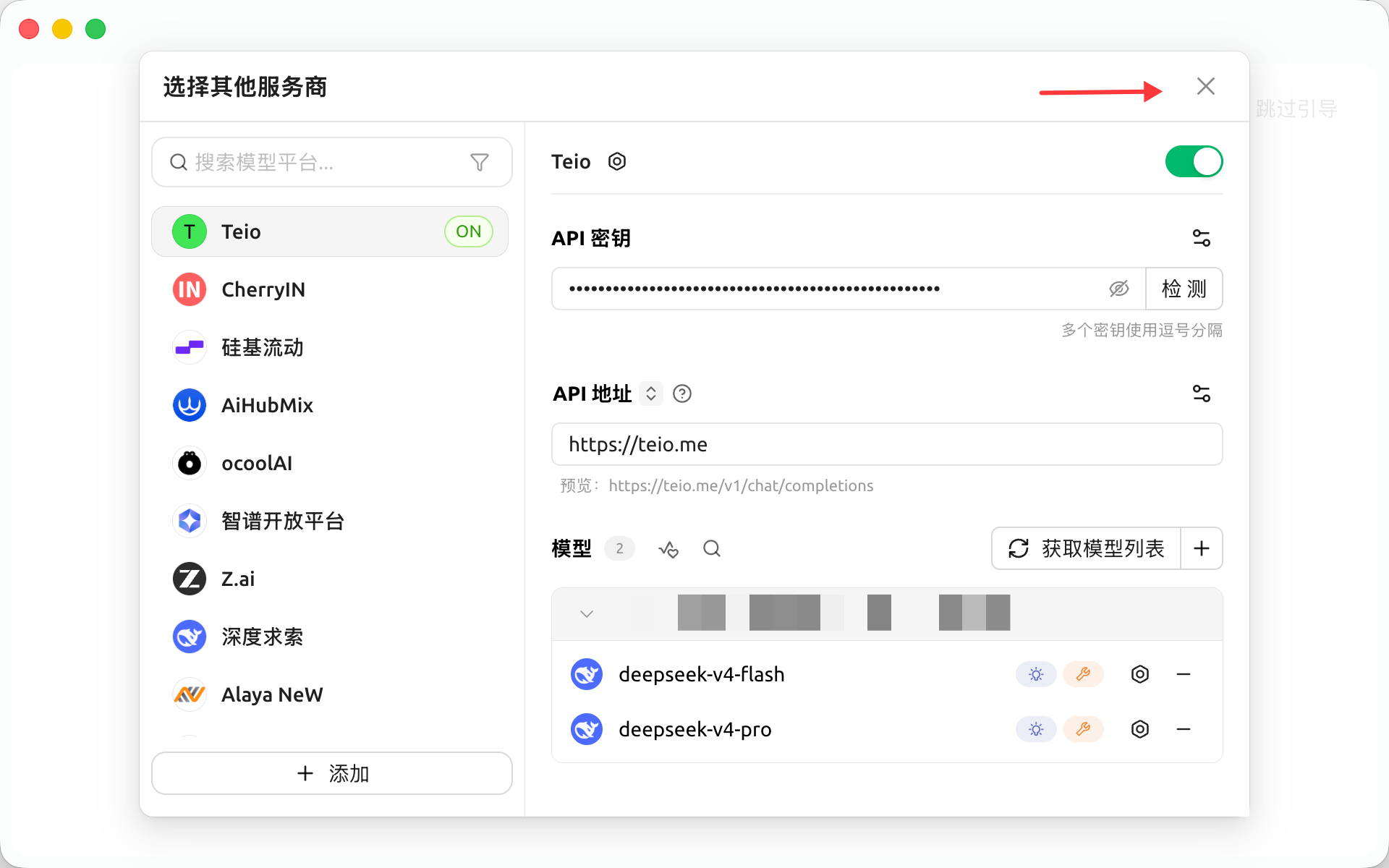This screenshot has height=868, width=1389.
Task: Search models with the magnifier icon
Action: 712,549
